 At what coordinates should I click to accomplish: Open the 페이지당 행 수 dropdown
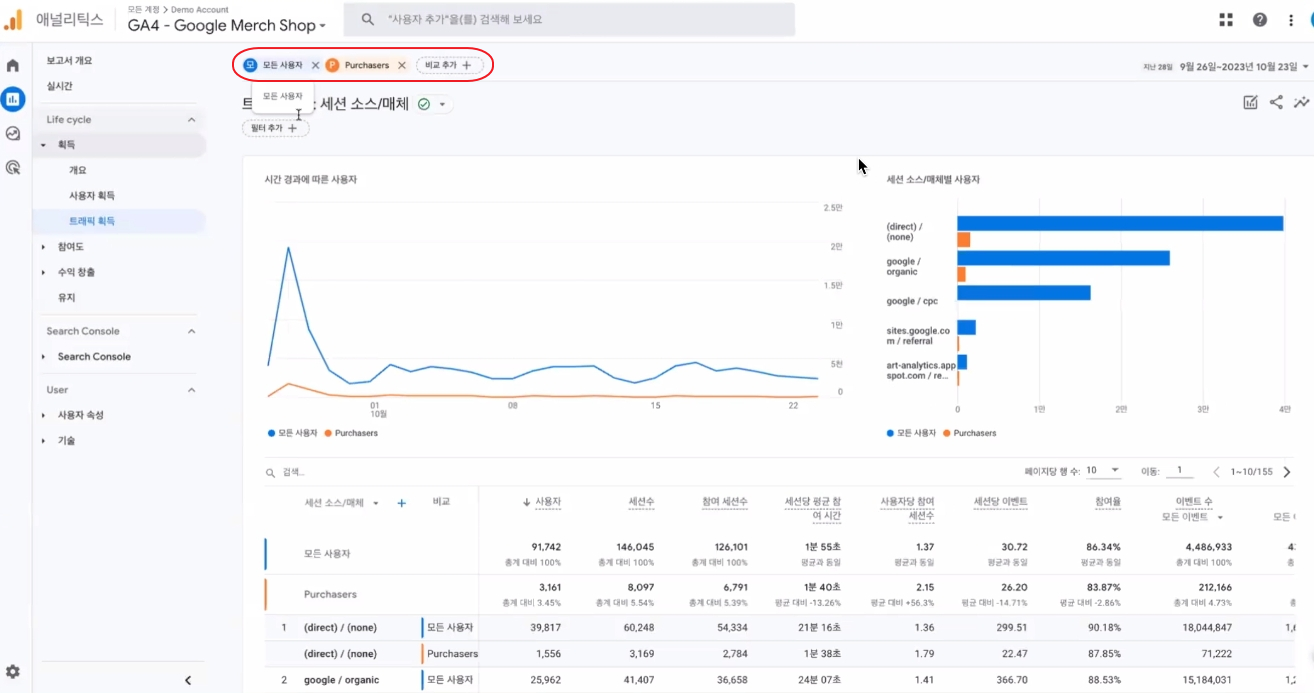pos(1102,471)
